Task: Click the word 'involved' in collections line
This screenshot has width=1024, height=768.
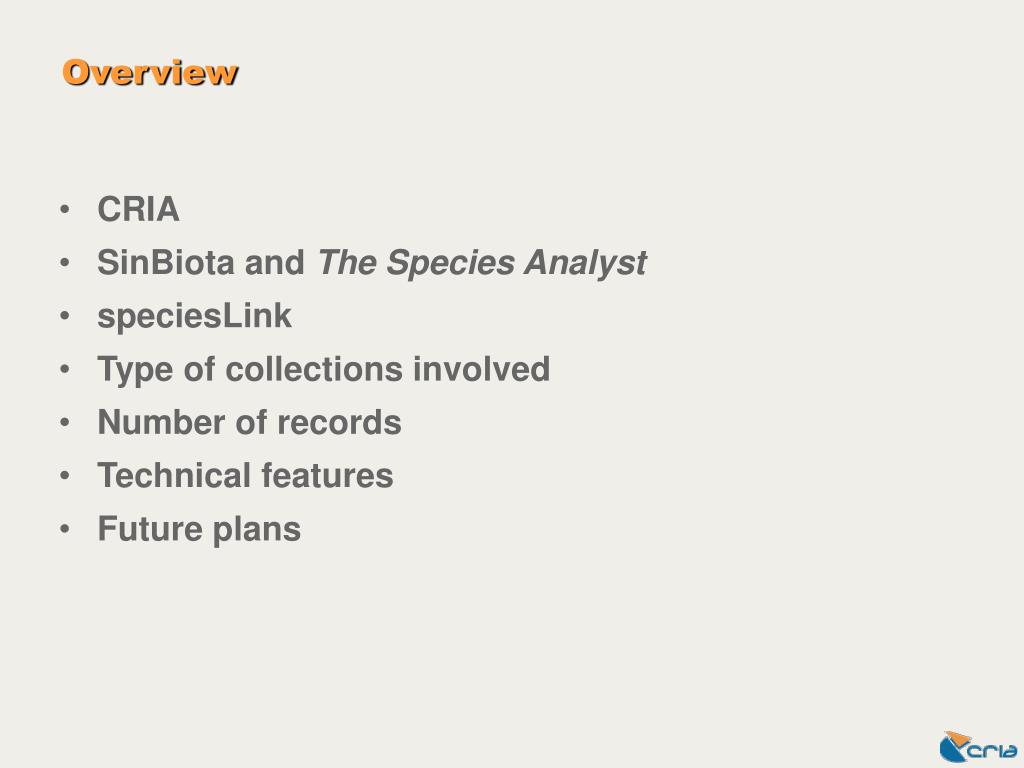Action: click(481, 369)
